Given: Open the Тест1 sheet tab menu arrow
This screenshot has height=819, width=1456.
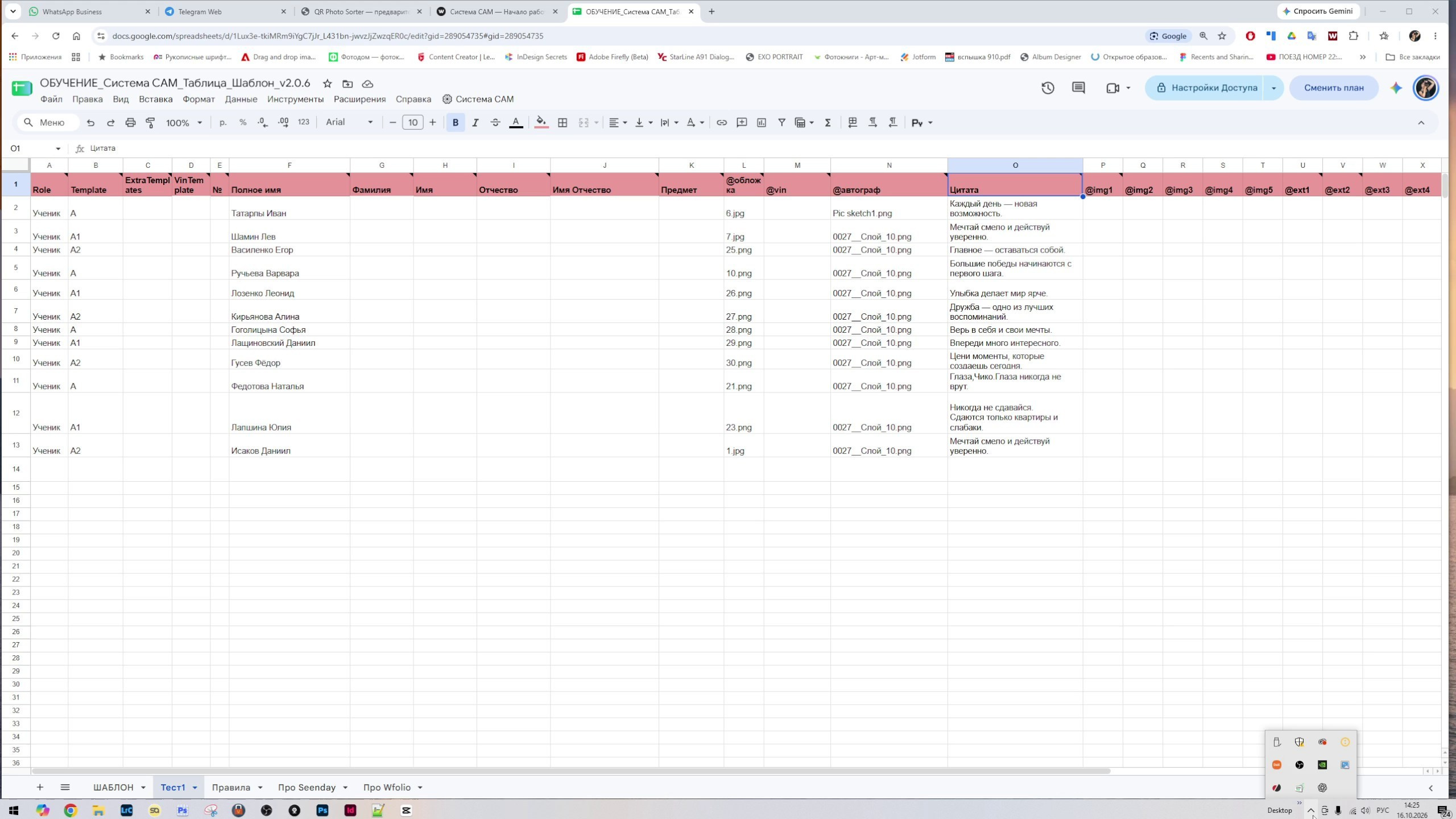Looking at the screenshot, I should tap(195, 788).
